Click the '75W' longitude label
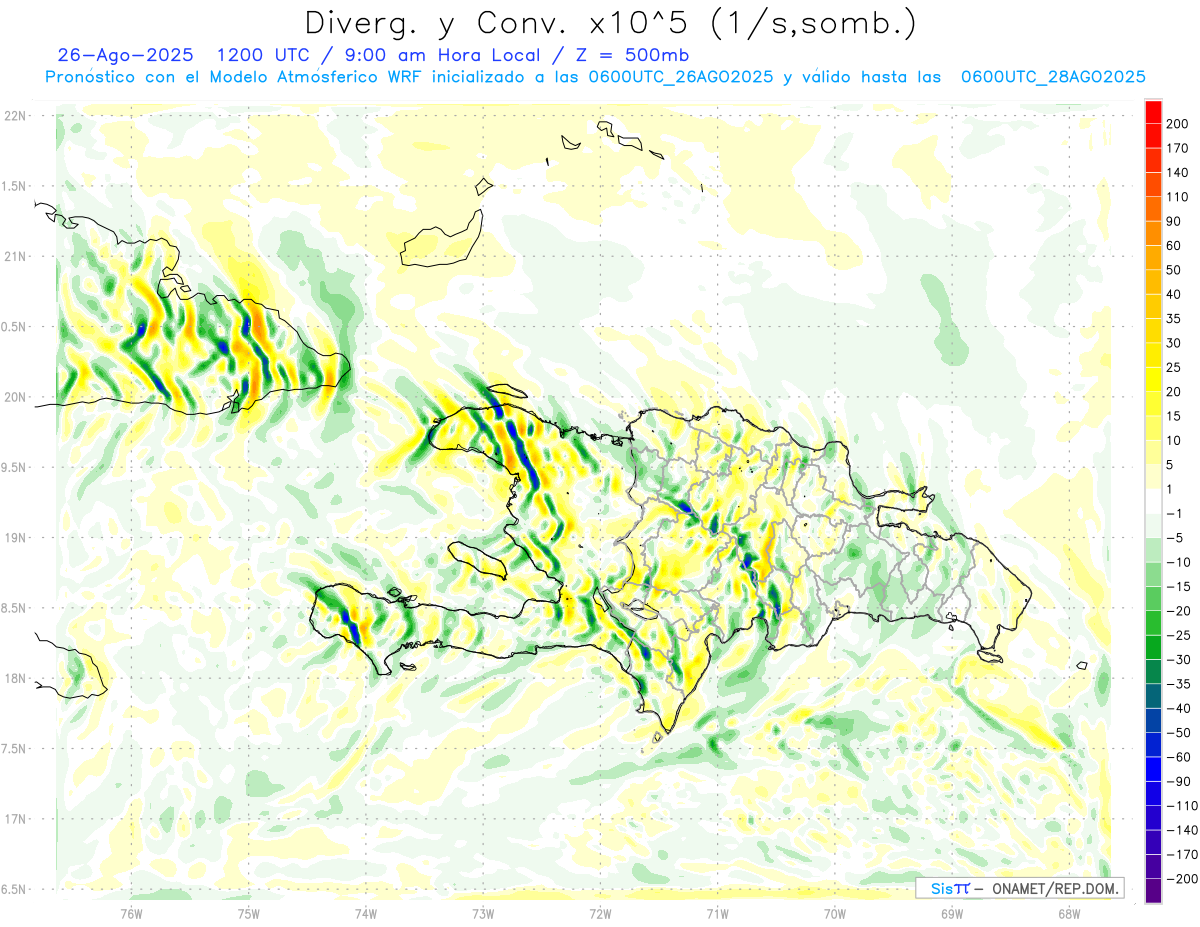The width and height of the screenshot is (1200, 927). 249,913
